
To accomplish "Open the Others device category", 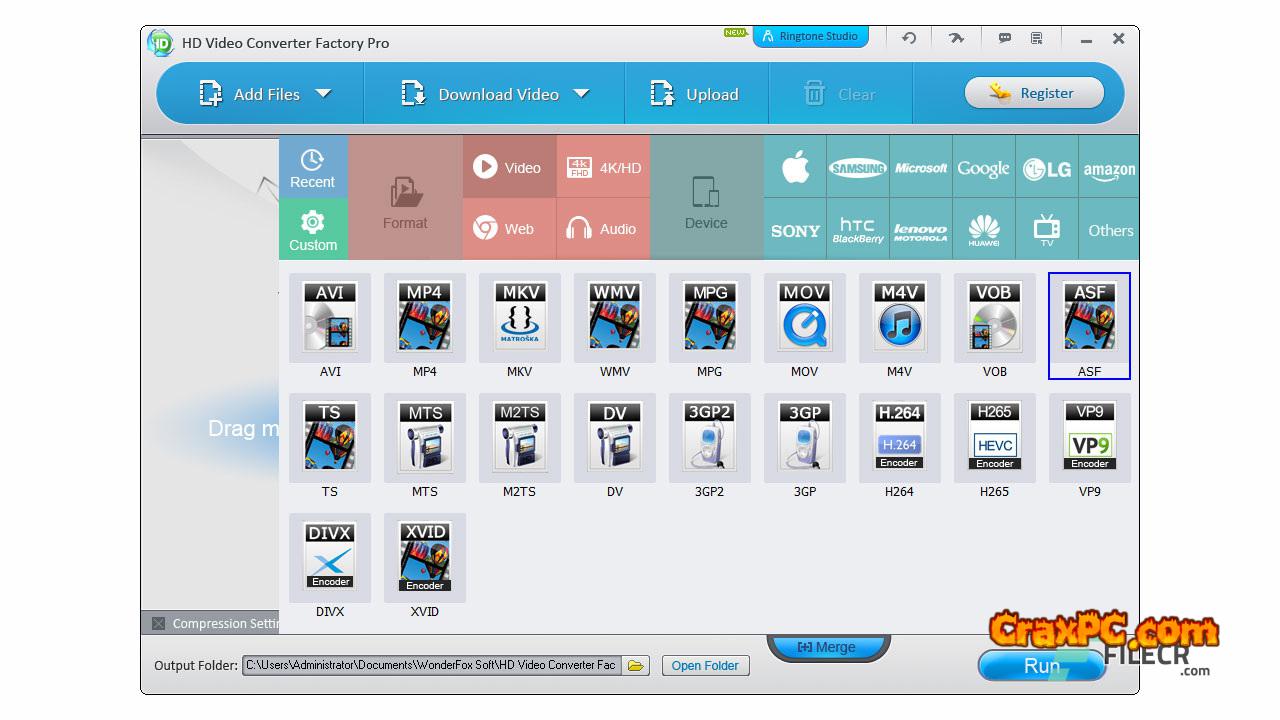I will click(x=1109, y=229).
